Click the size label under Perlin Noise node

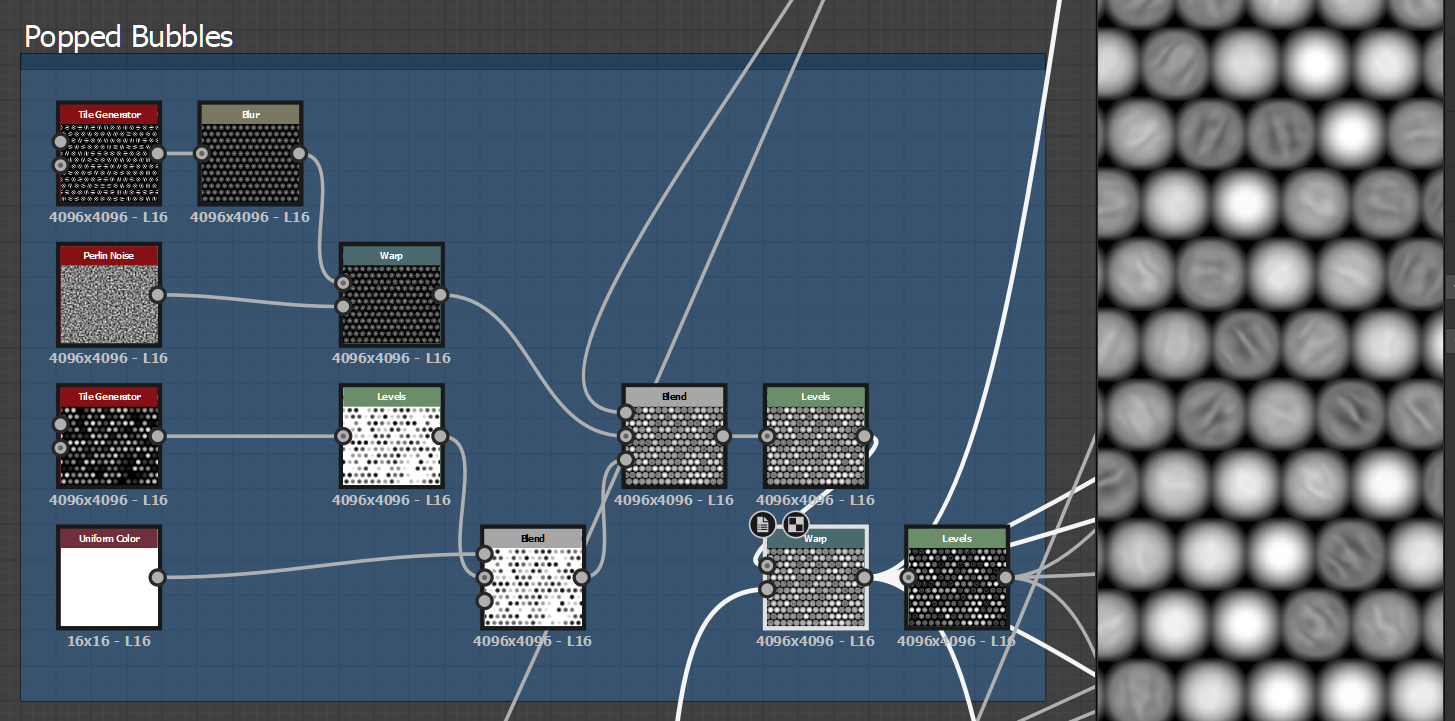(x=108, y=357)
